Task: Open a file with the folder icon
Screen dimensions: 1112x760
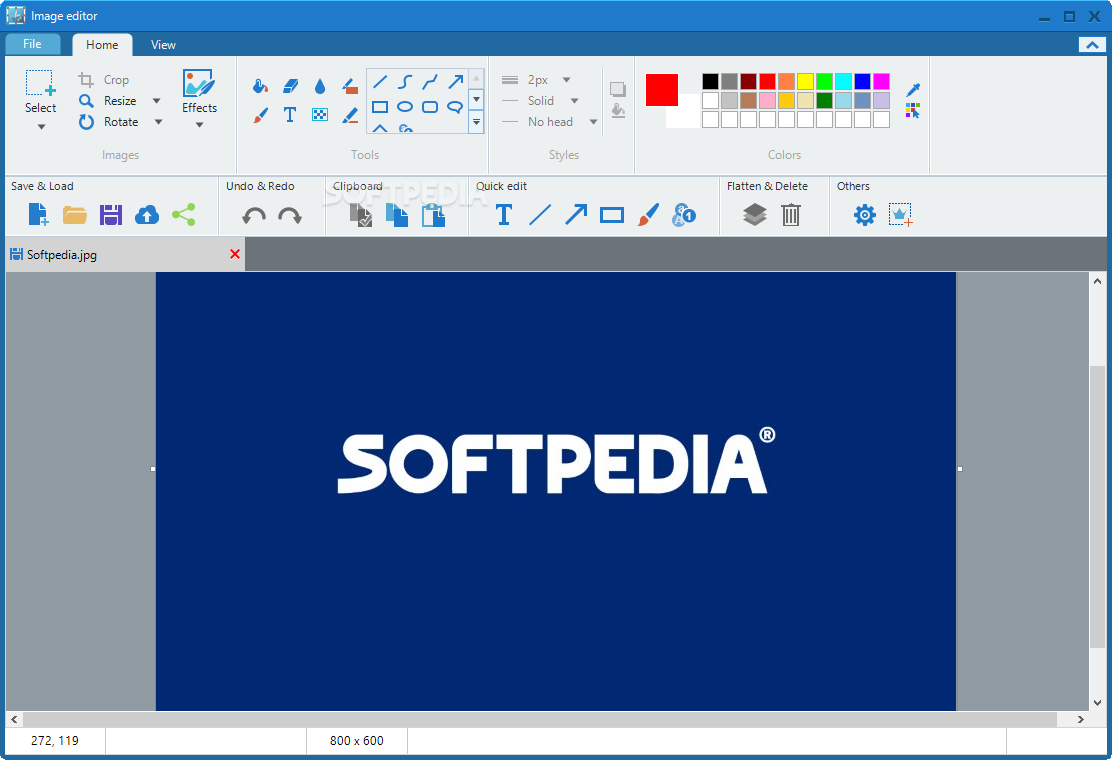Action: tap(74, 214)
